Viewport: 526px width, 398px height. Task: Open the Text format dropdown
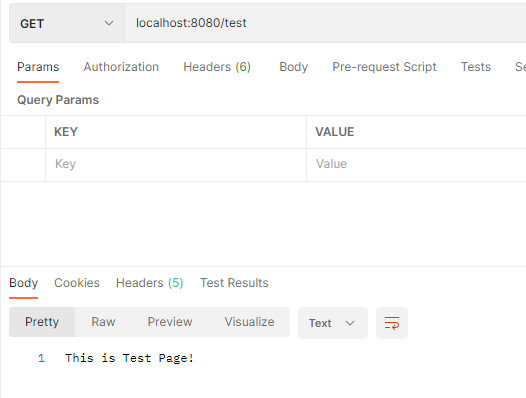point(332,323)
